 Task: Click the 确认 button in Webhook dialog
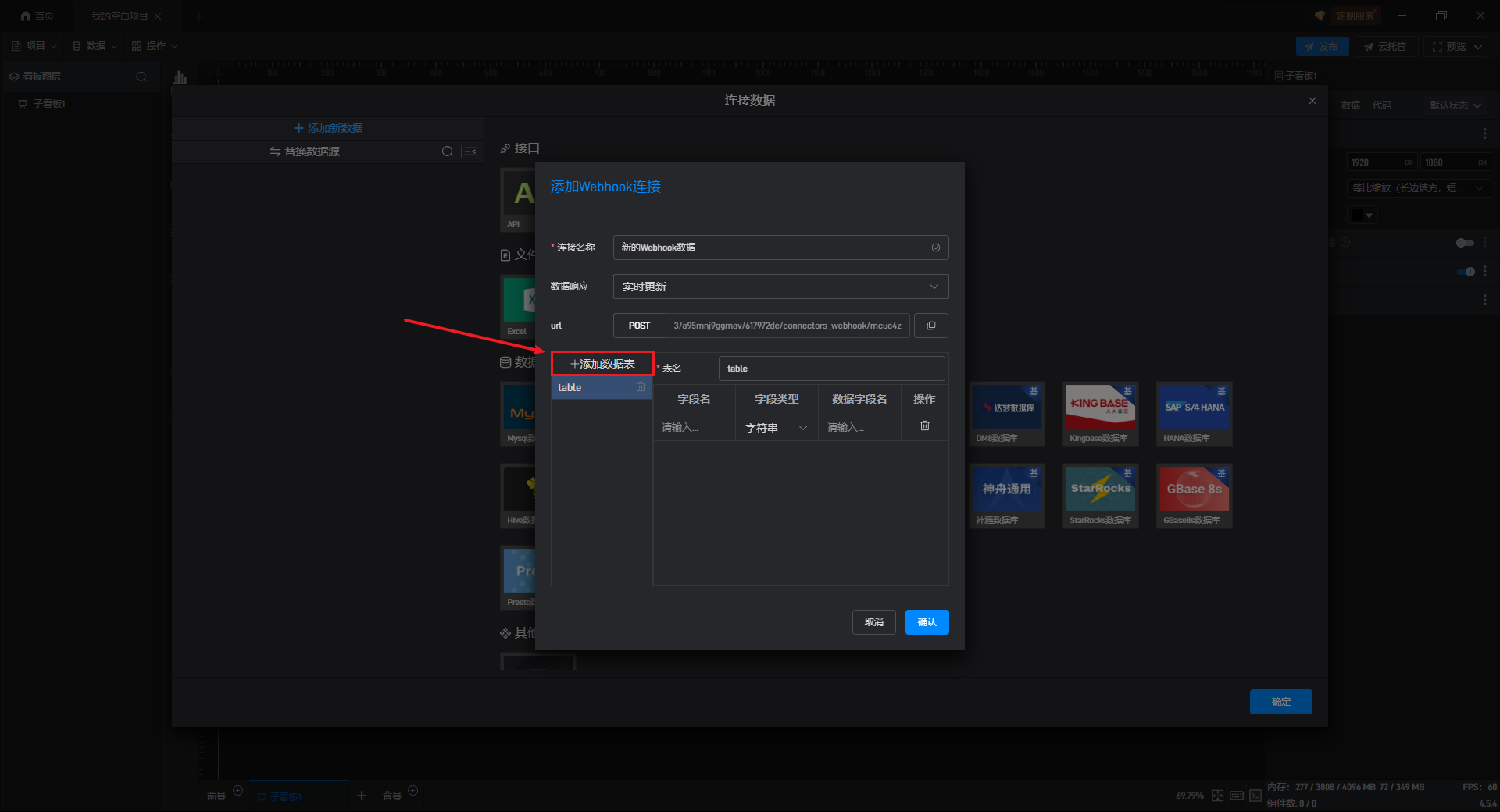[927, 622]
